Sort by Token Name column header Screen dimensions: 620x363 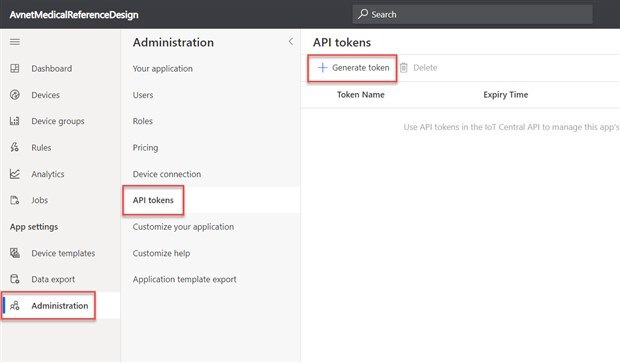point(361,95)
